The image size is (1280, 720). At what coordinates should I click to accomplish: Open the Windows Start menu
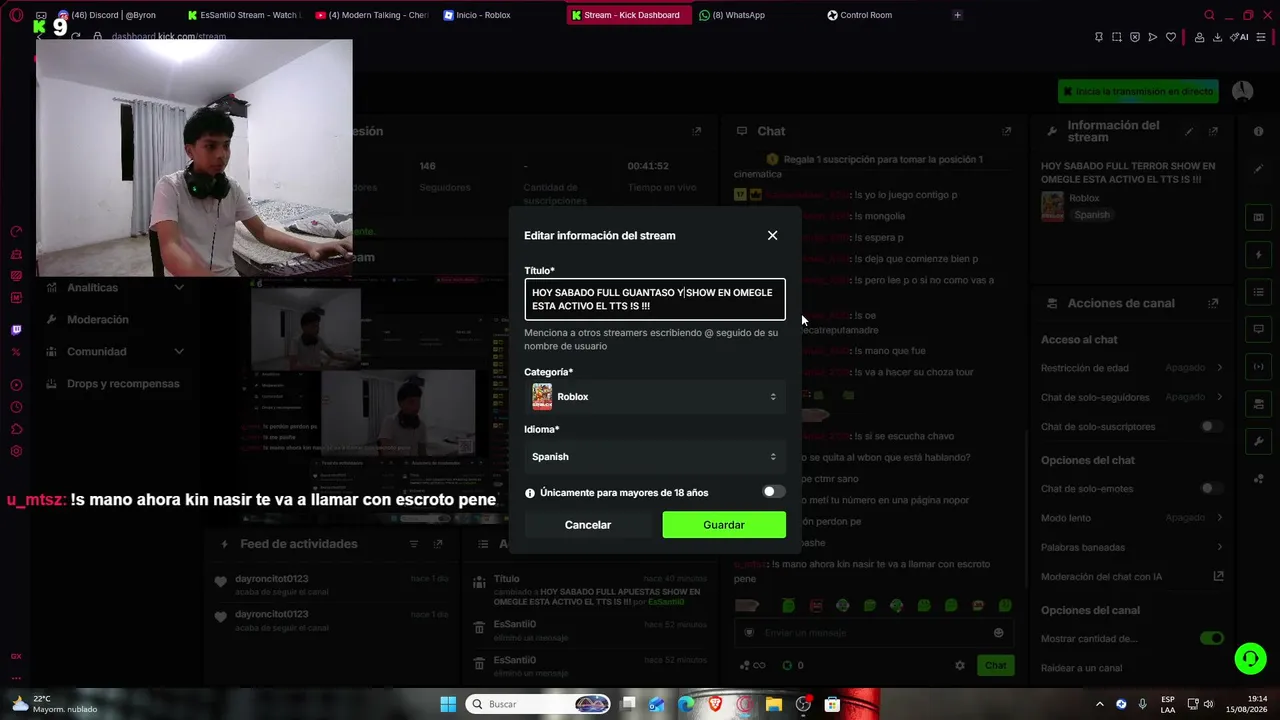point(448,704)
